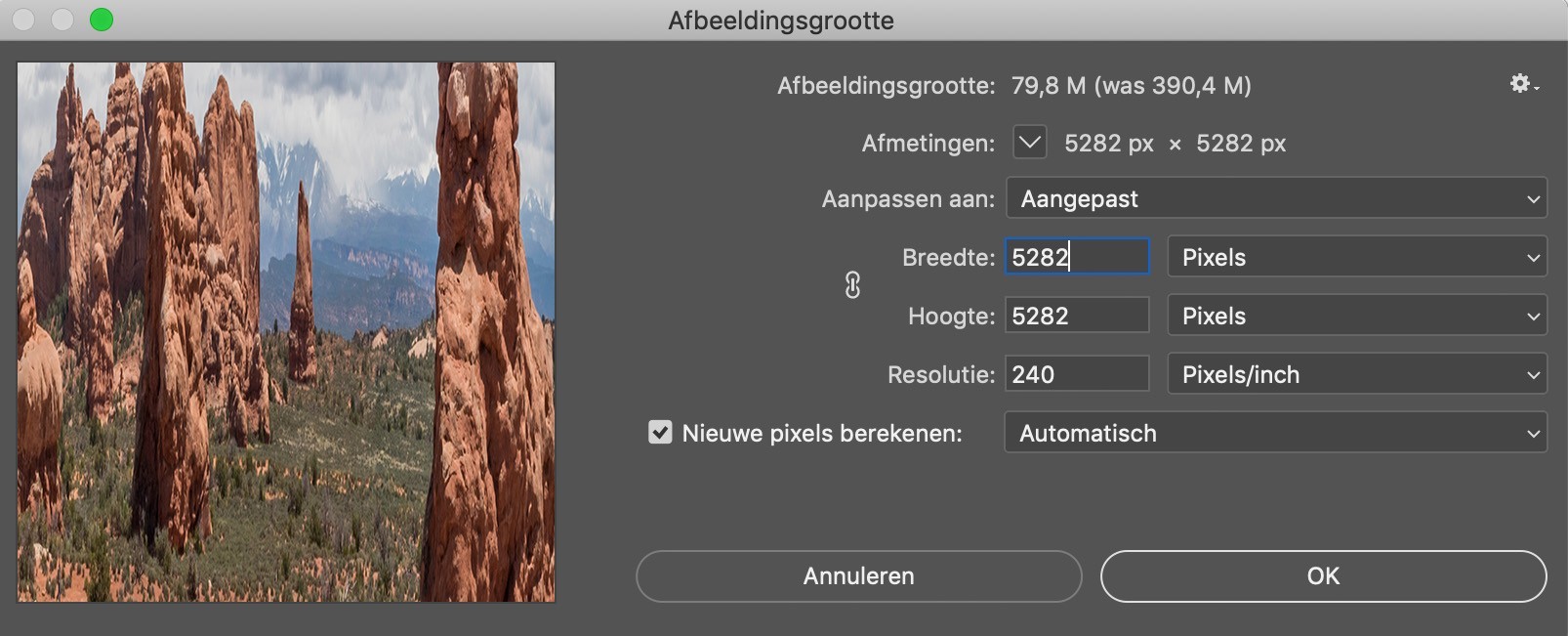The width and height of the screenshot is (1568, 636).
Task: Open the Breedte unit Pixels dropdown
Action: (x=1356, y=257)
